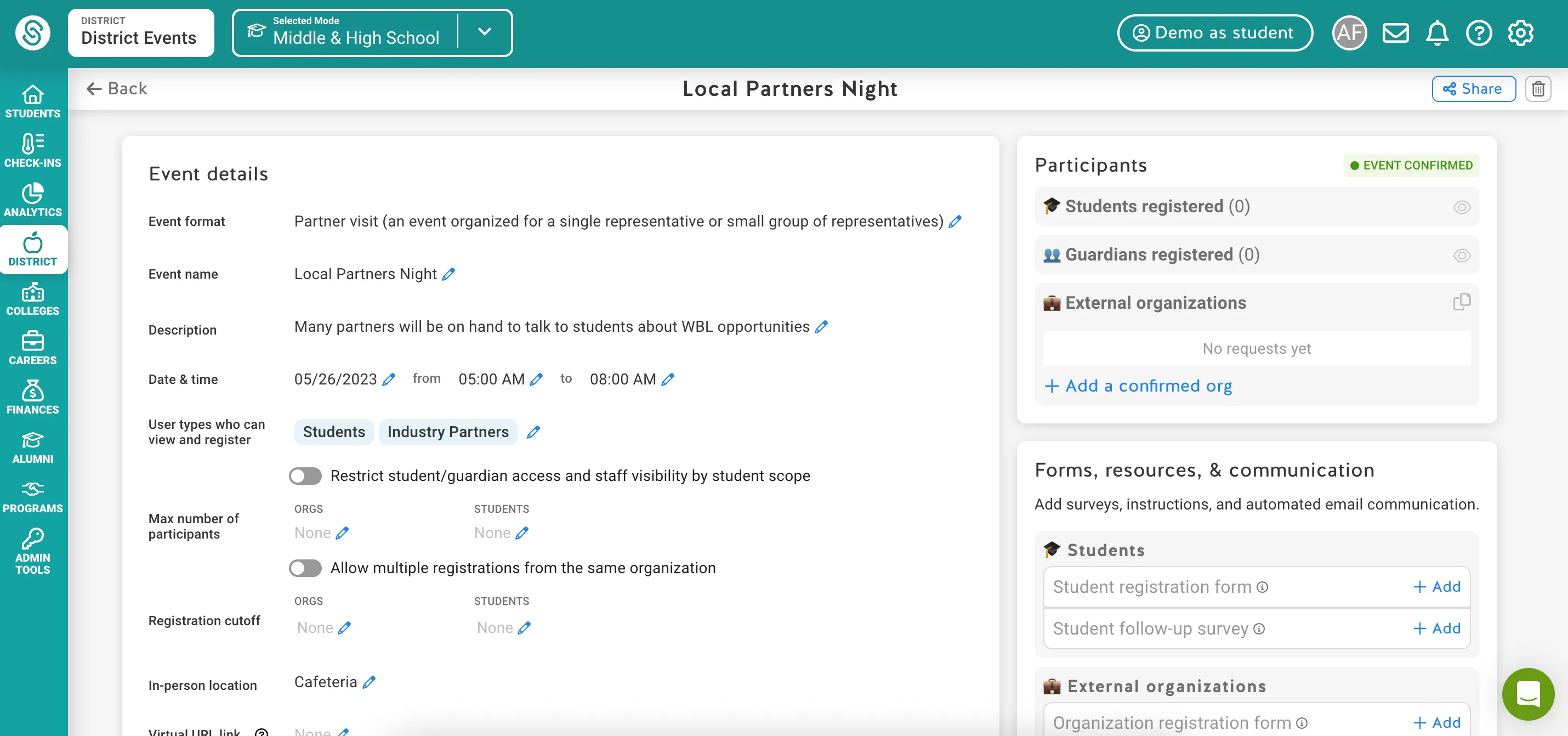
Task: Edit the event name pencil icon
Action: (x=448, y=274)
